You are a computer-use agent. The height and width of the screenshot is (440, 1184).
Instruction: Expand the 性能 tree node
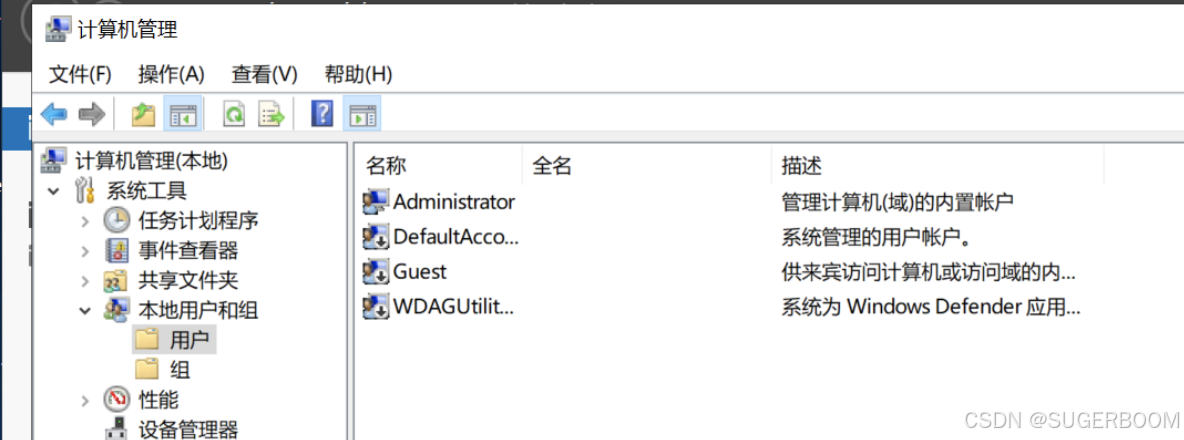tap(85, 400)
